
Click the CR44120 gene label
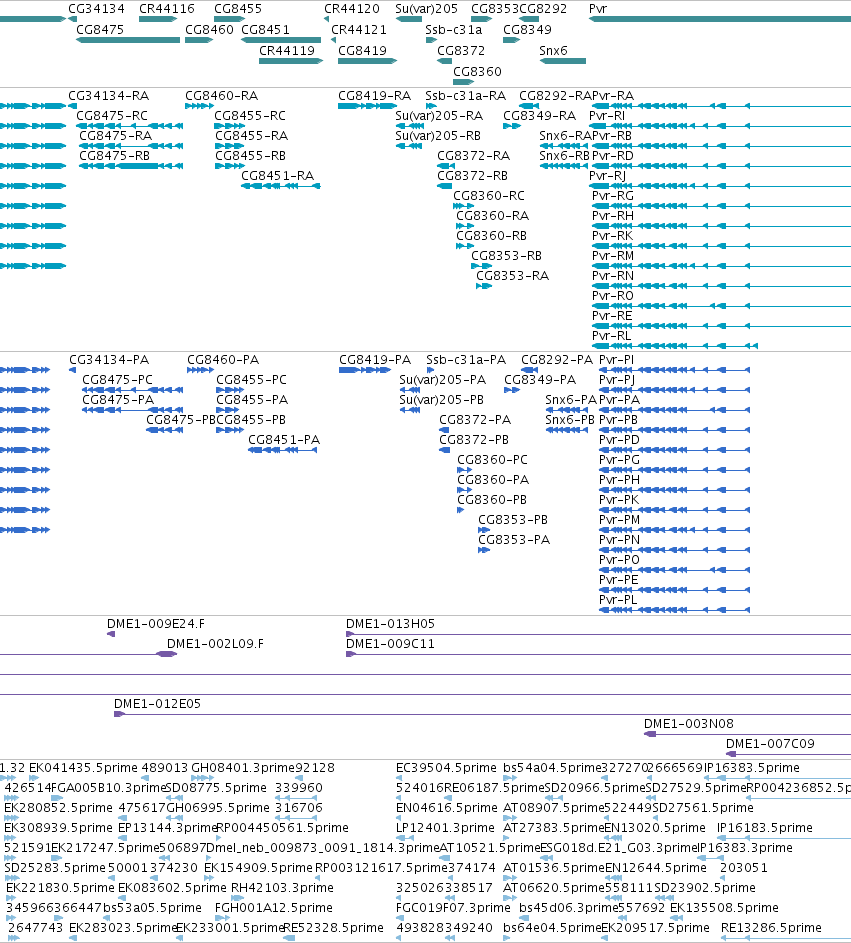point(352,8)
